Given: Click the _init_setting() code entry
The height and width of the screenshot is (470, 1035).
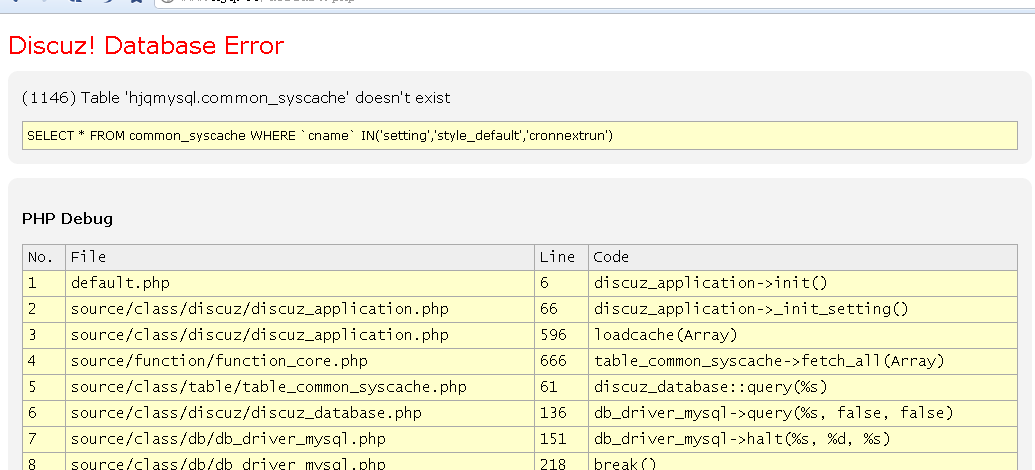Looking at the screenshot, I should tap(751, 309).
